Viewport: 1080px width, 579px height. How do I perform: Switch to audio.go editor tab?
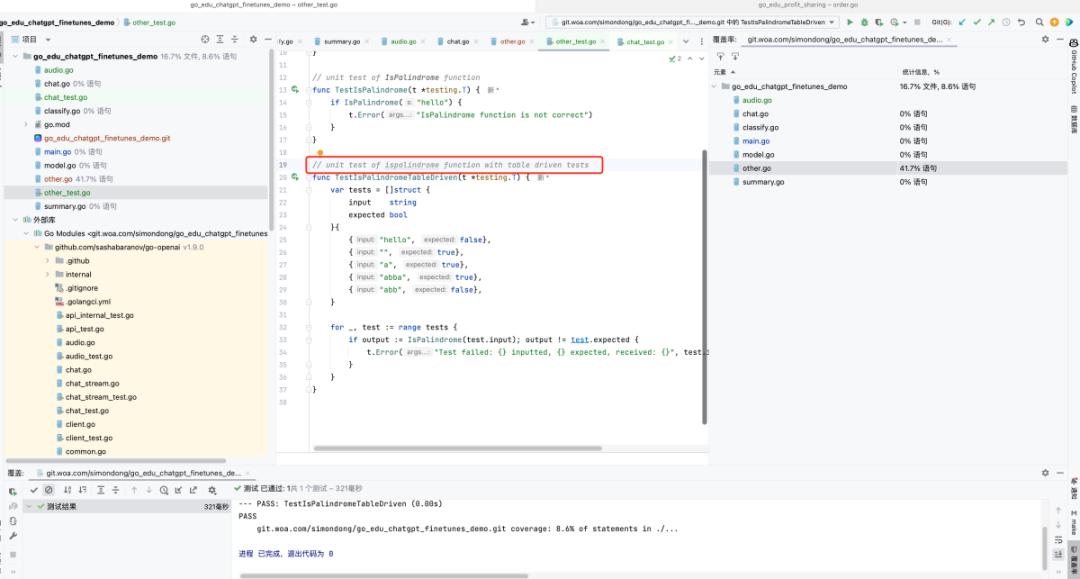click(x=403, y=41)
